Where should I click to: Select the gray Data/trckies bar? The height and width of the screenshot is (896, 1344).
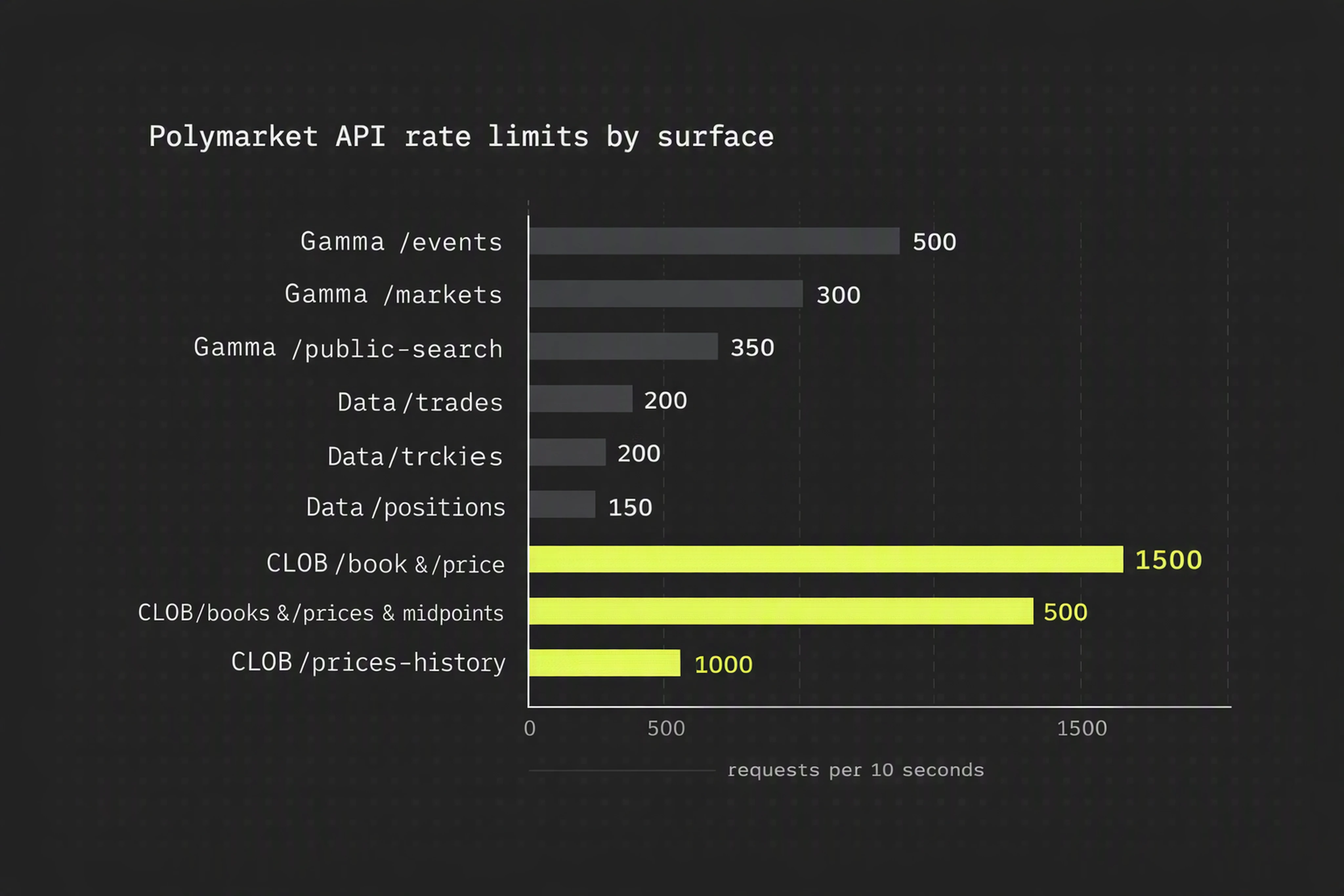[x=567, y=452]
